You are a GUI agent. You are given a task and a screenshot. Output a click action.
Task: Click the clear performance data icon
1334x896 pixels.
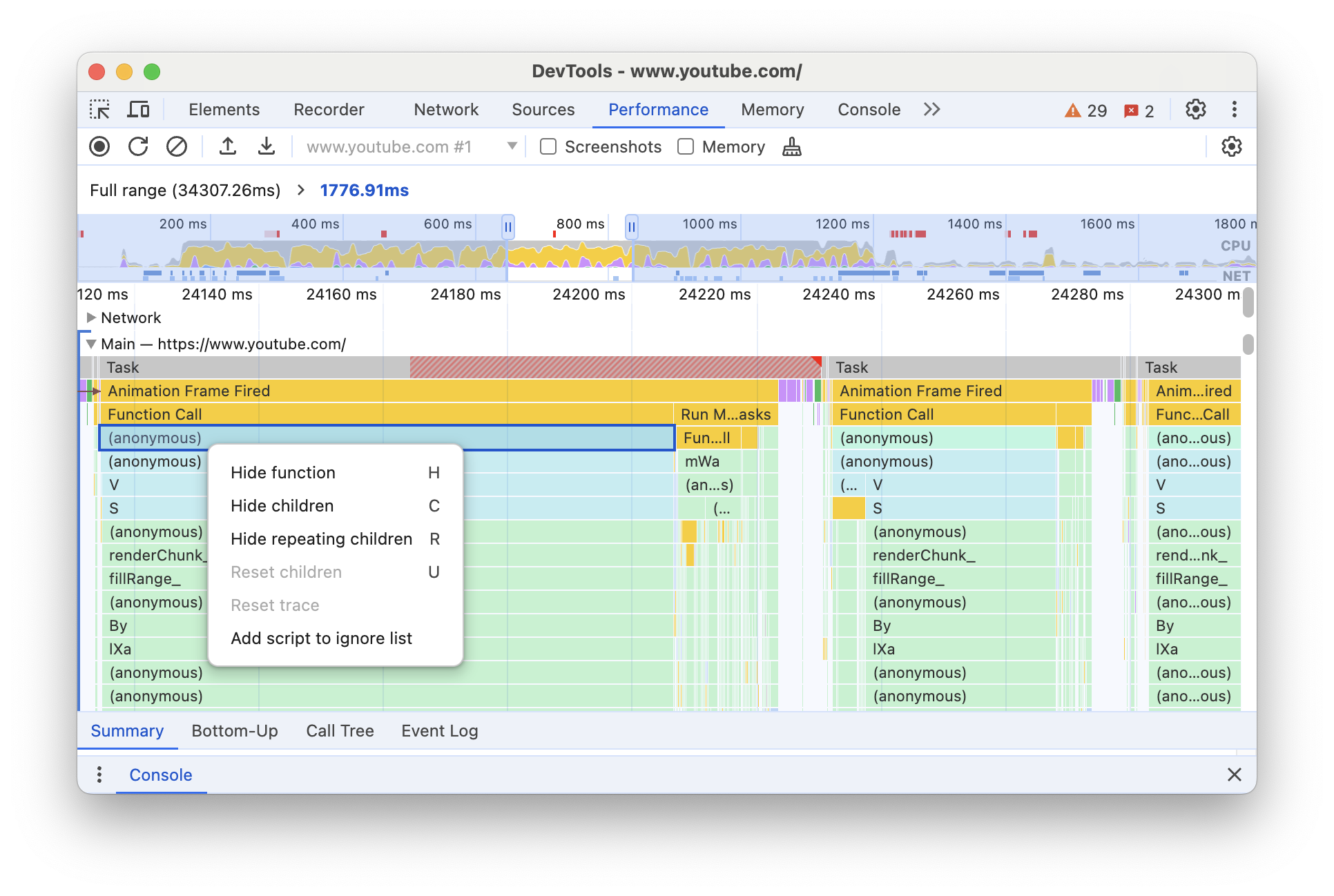(176, 147)
